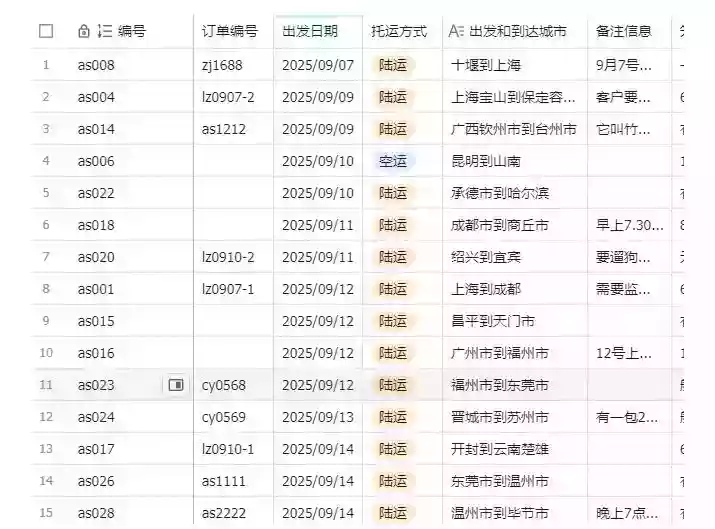Click the empty 订单编号 cell in row as006
This screenshot has height=529, width=715.
click(233, 161)
